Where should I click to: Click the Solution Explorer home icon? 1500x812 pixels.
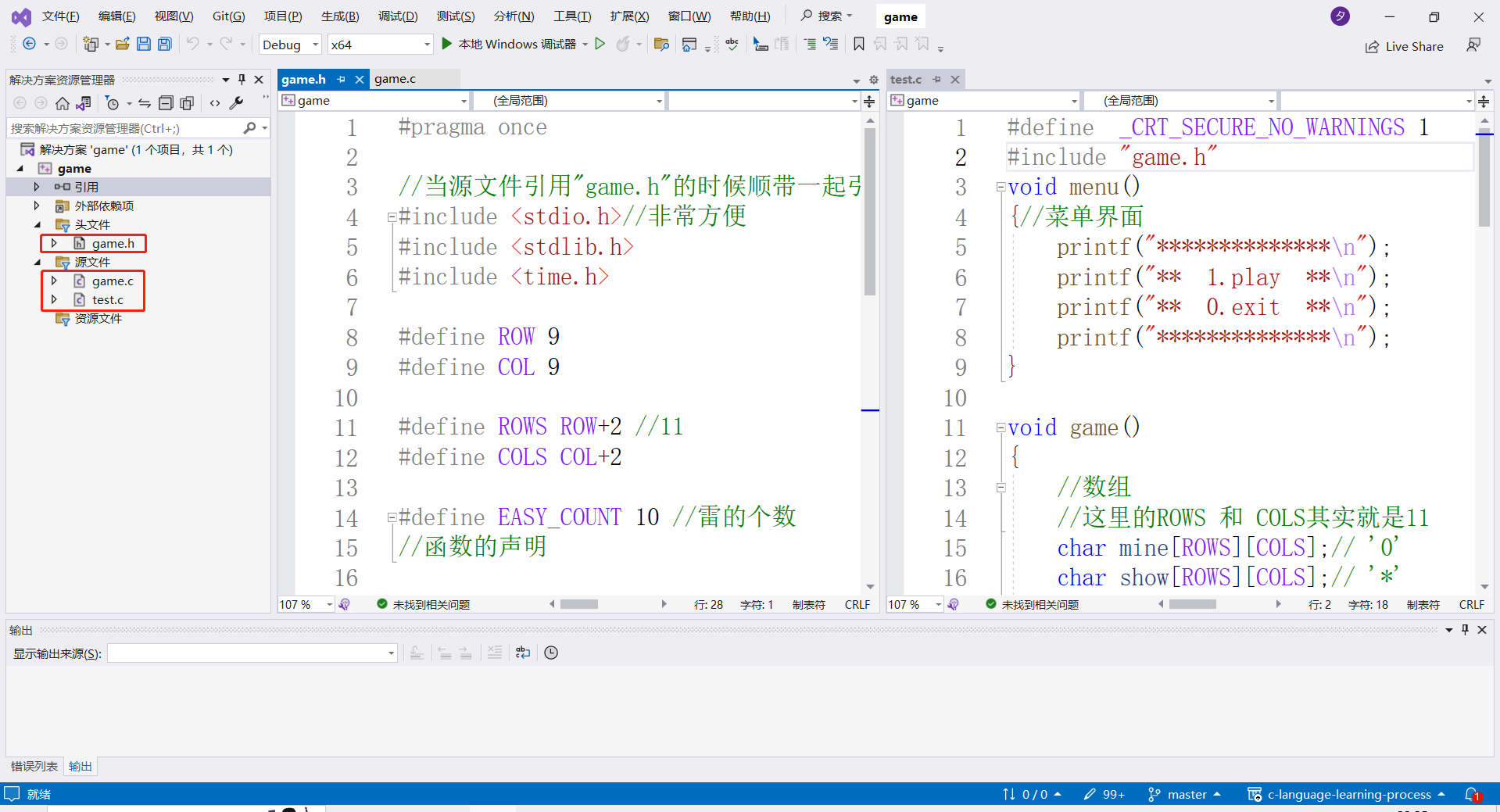tap(63, 102)
